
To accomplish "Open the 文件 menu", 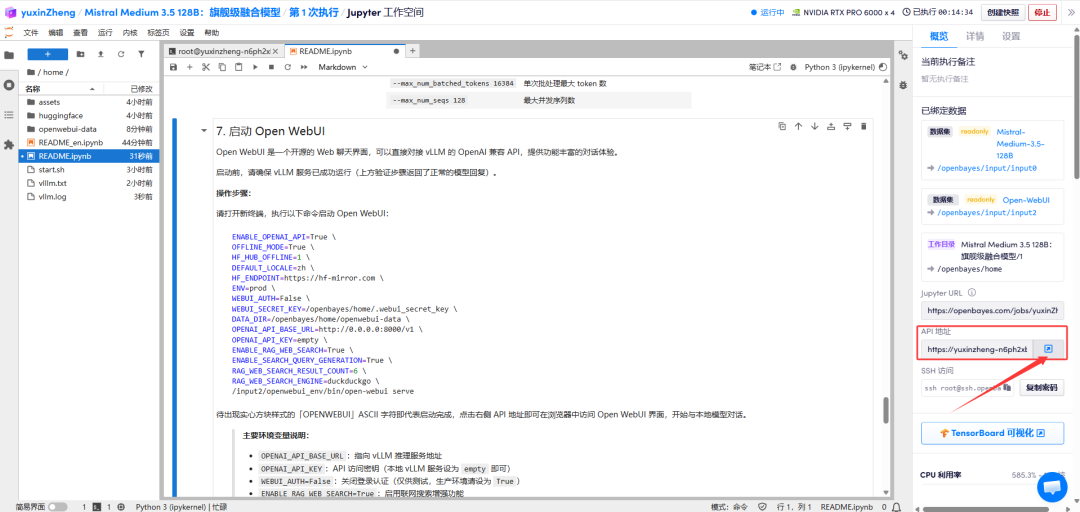I will [30, 32].
